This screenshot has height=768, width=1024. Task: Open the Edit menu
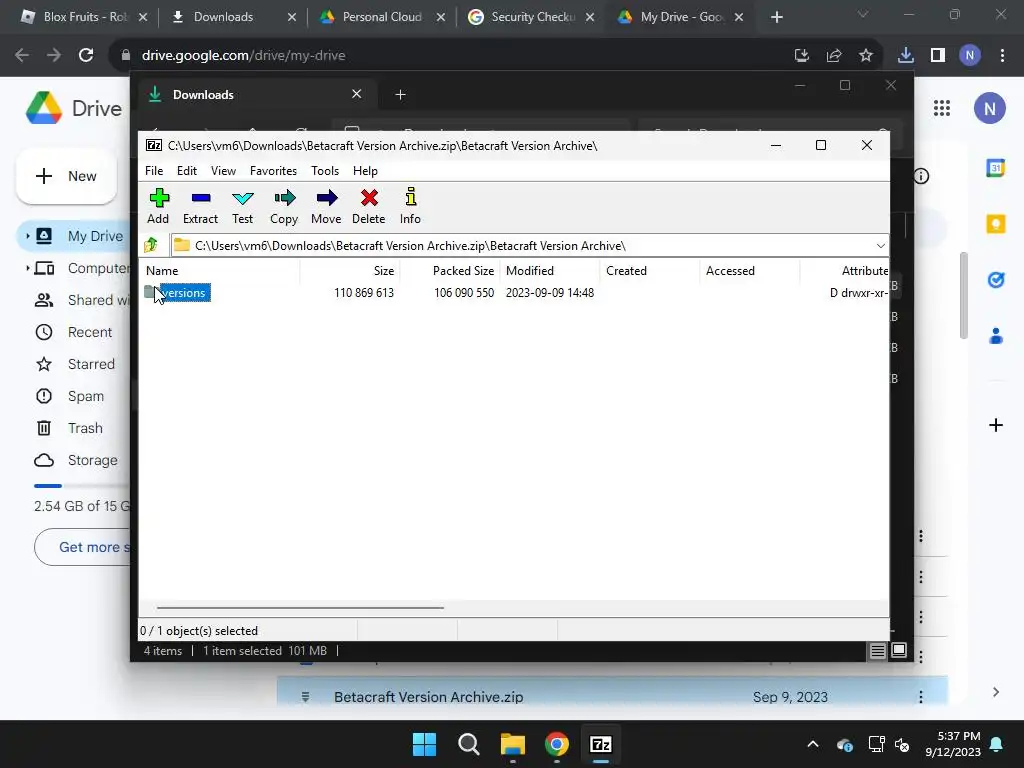(187, 170)
